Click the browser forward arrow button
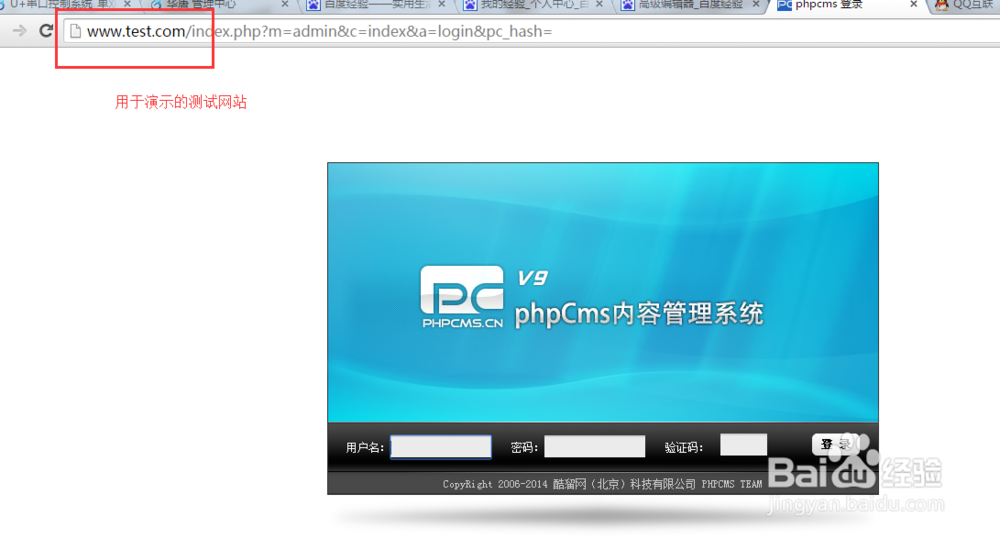Screen dimensions: 1000x538 (x=20, y=31)
